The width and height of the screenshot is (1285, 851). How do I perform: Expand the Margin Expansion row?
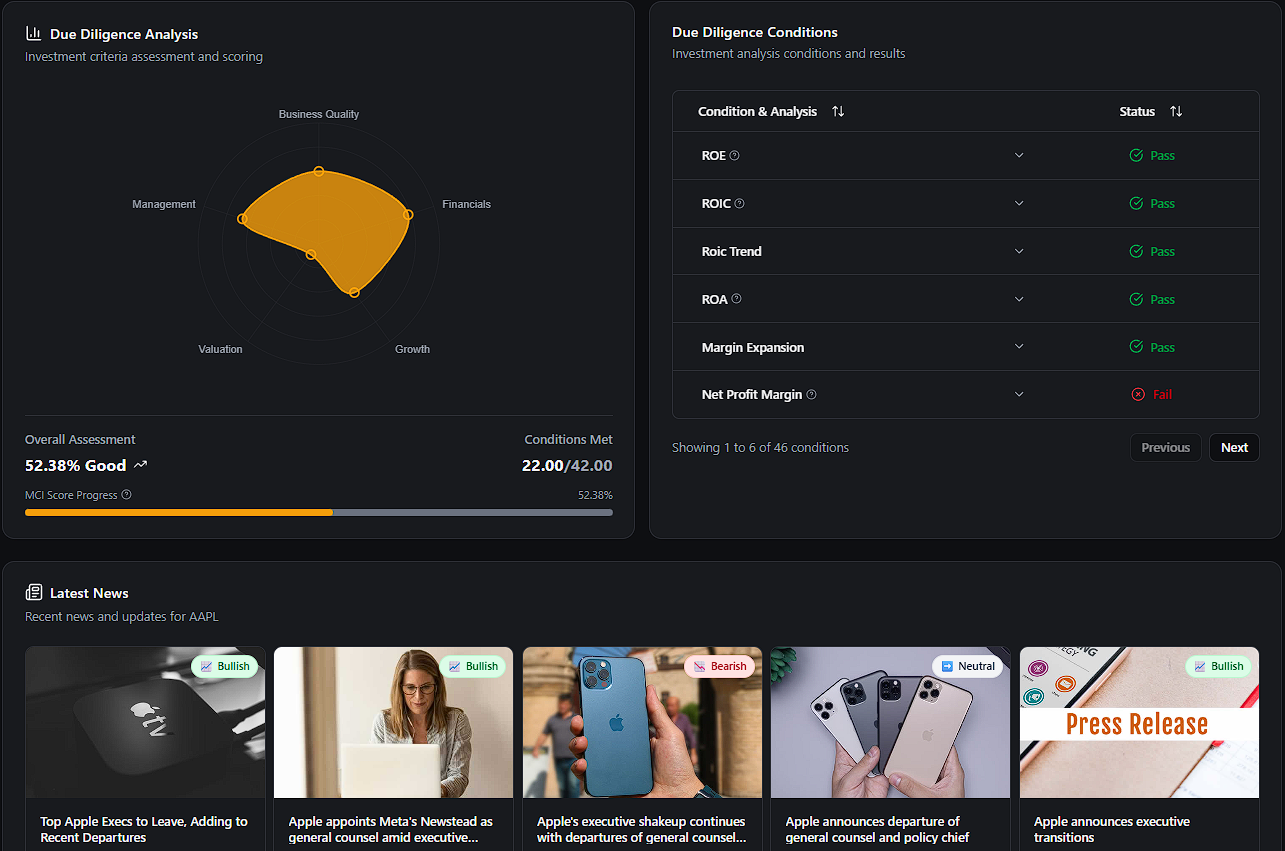[x=1019, y=346]
